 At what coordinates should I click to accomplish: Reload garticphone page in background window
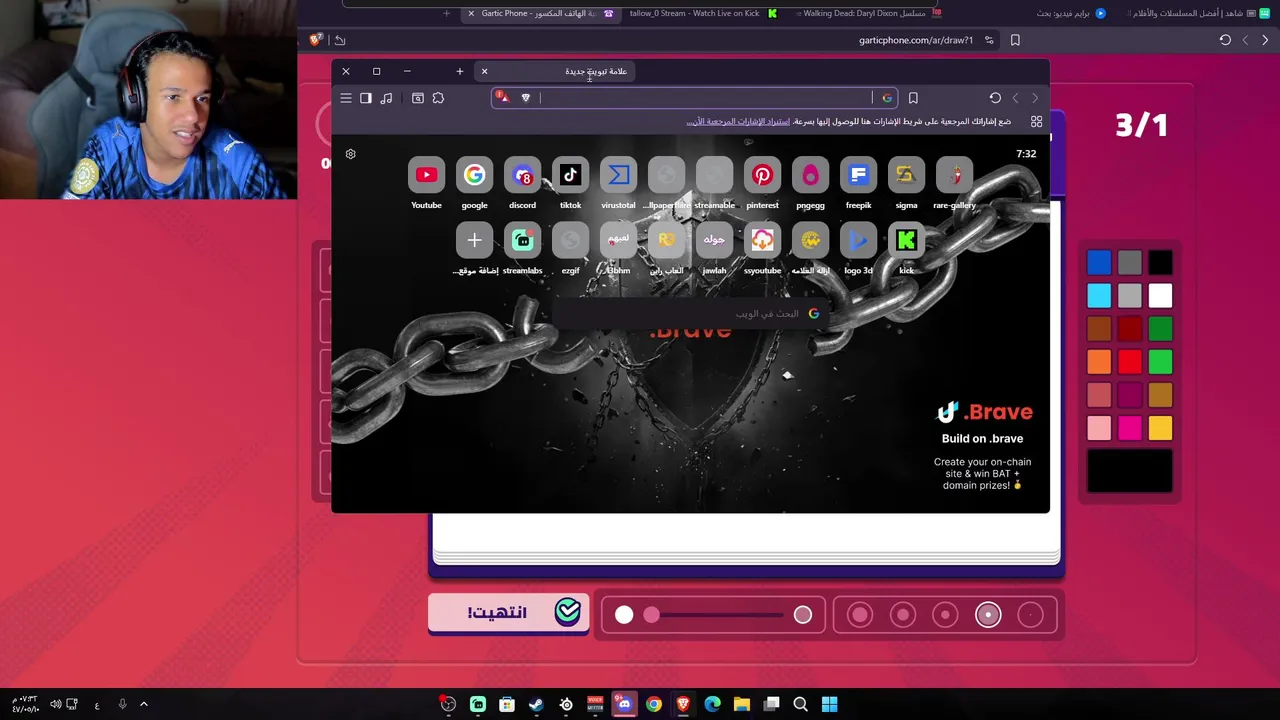click(1225, 40)
